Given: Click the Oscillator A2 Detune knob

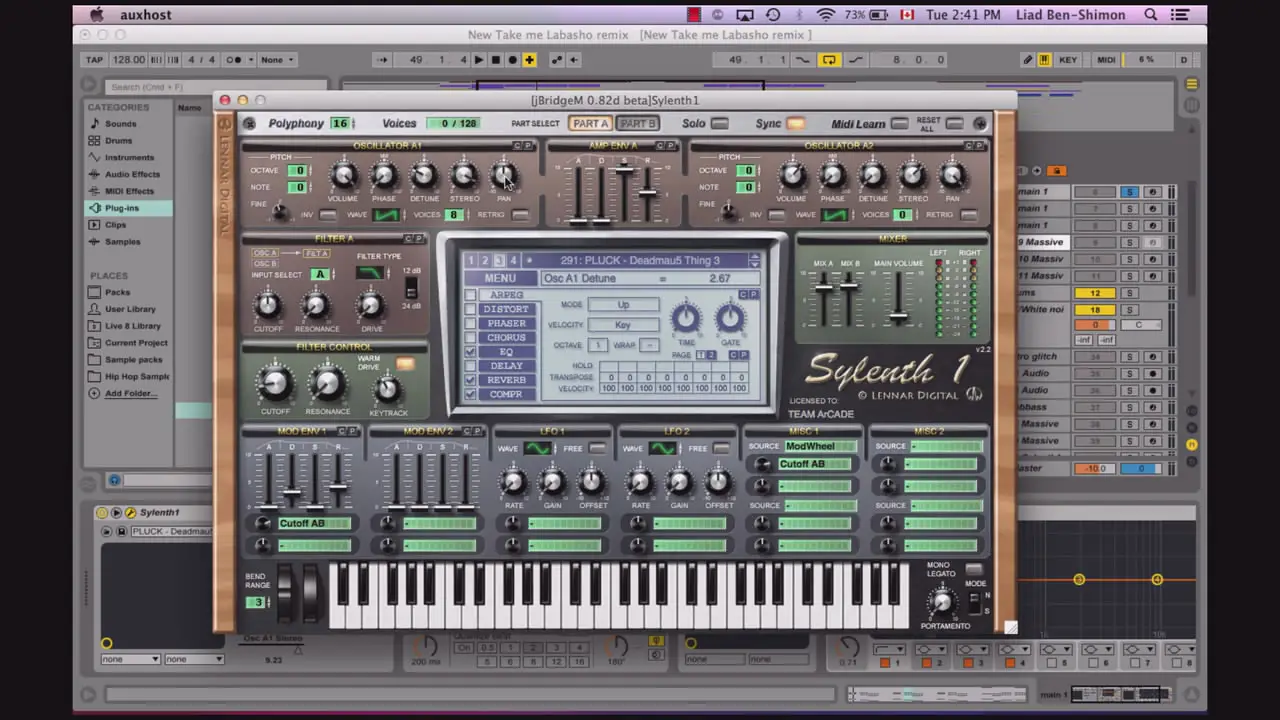Looking at the screenshot, I should pos(872,176).
